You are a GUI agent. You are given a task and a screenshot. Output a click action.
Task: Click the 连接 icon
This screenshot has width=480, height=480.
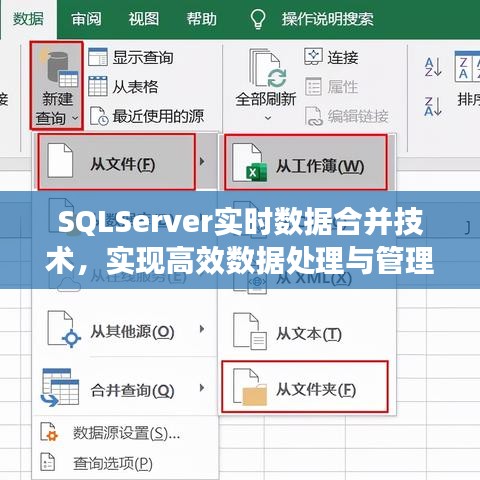click(x=313, y=56)
